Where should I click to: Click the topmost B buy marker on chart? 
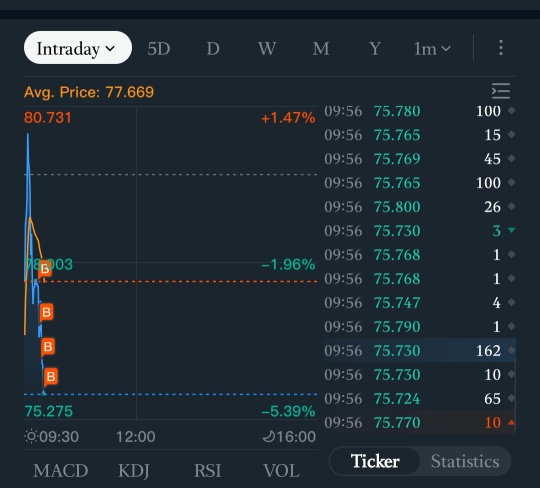(x=45, y=269)
